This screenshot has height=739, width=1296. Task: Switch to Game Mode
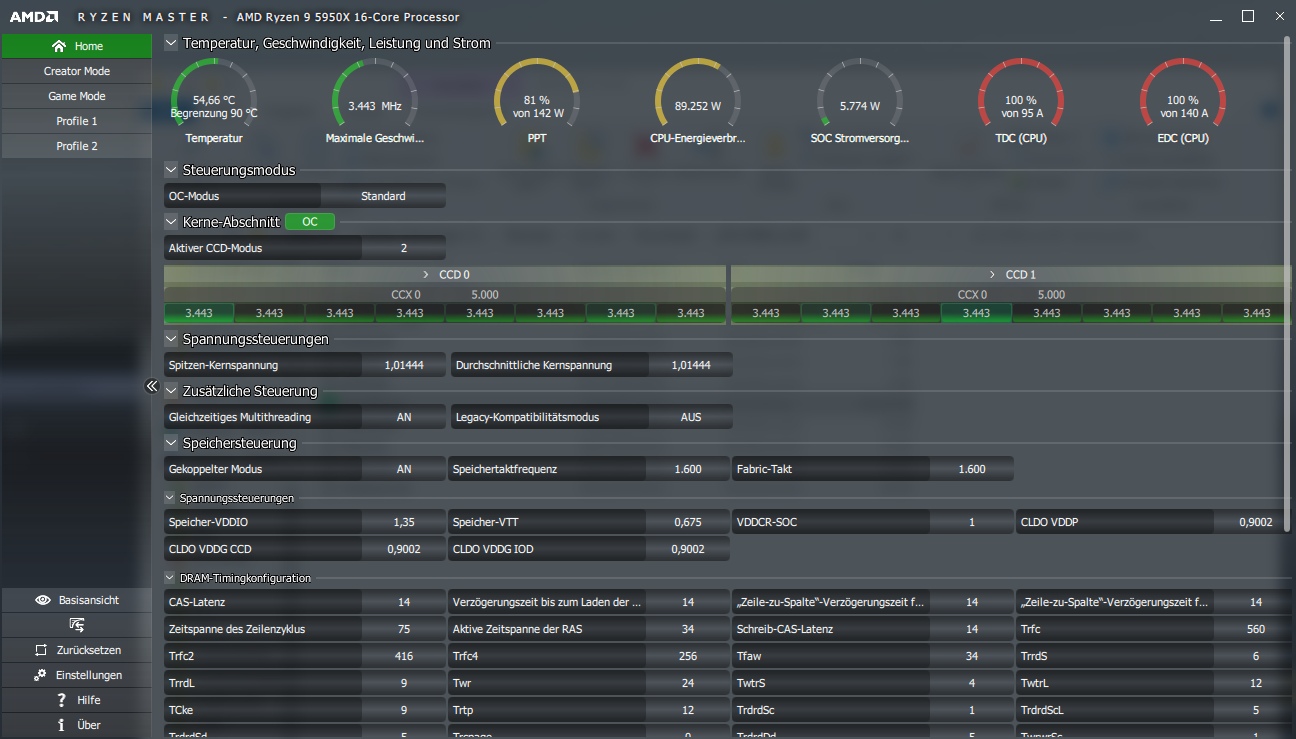click(x=76, y=96)
